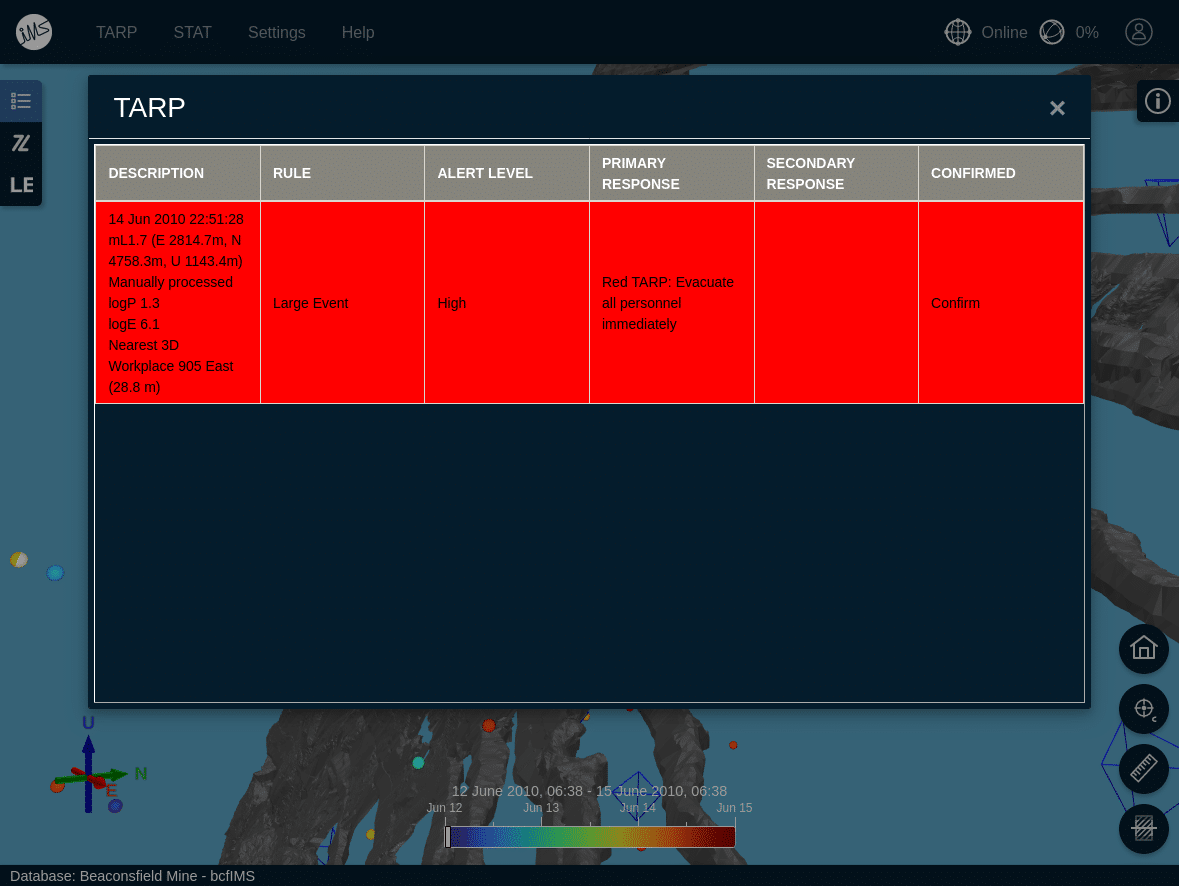Open the Help menu
Screen dimensions: 1179x886
coord(358,33)
